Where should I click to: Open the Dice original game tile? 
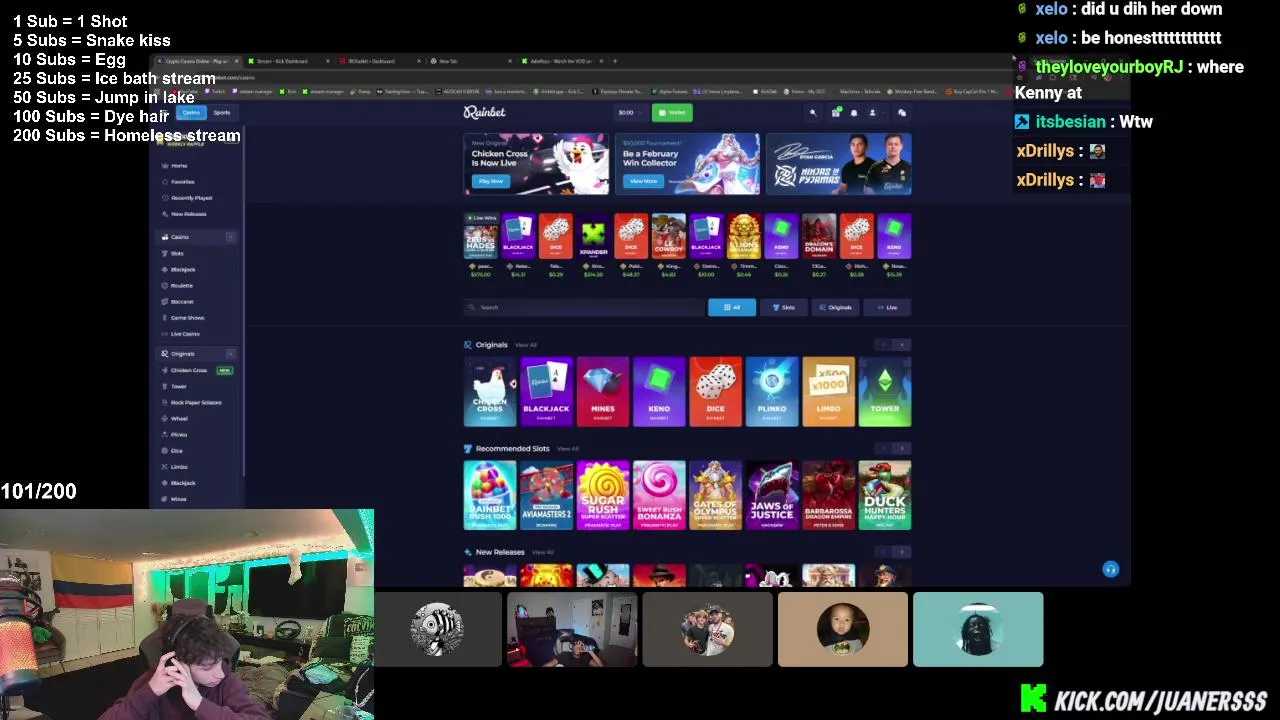[x=715, y=391]
